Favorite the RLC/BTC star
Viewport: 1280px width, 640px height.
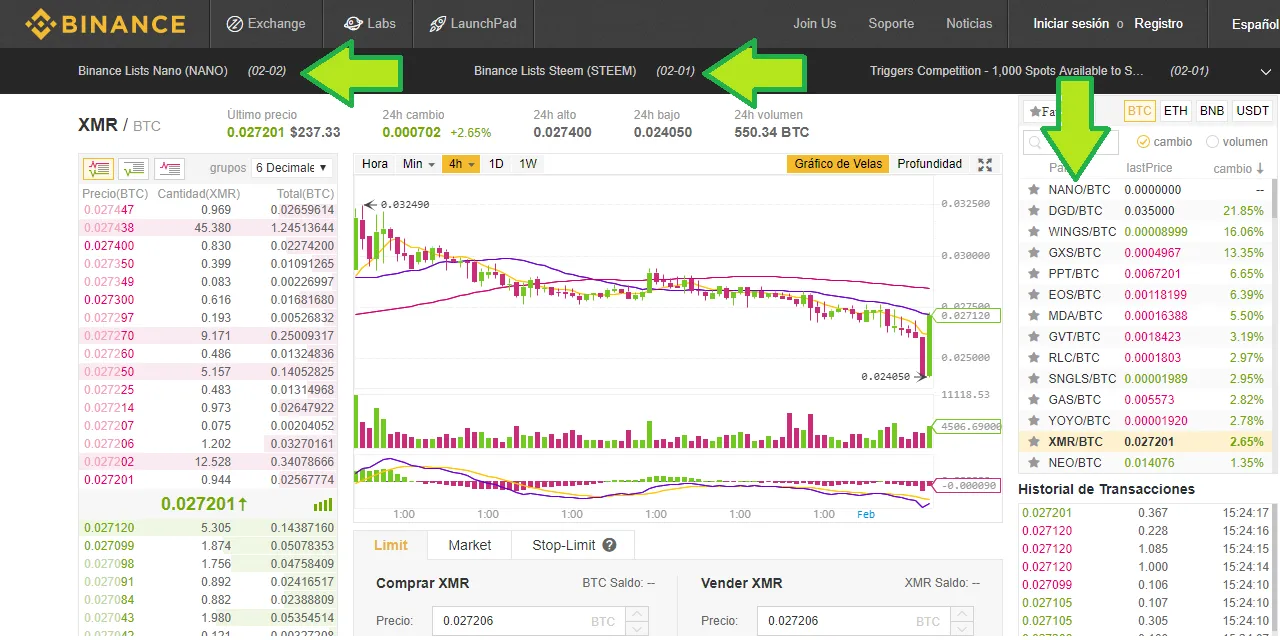(1034, 357)
